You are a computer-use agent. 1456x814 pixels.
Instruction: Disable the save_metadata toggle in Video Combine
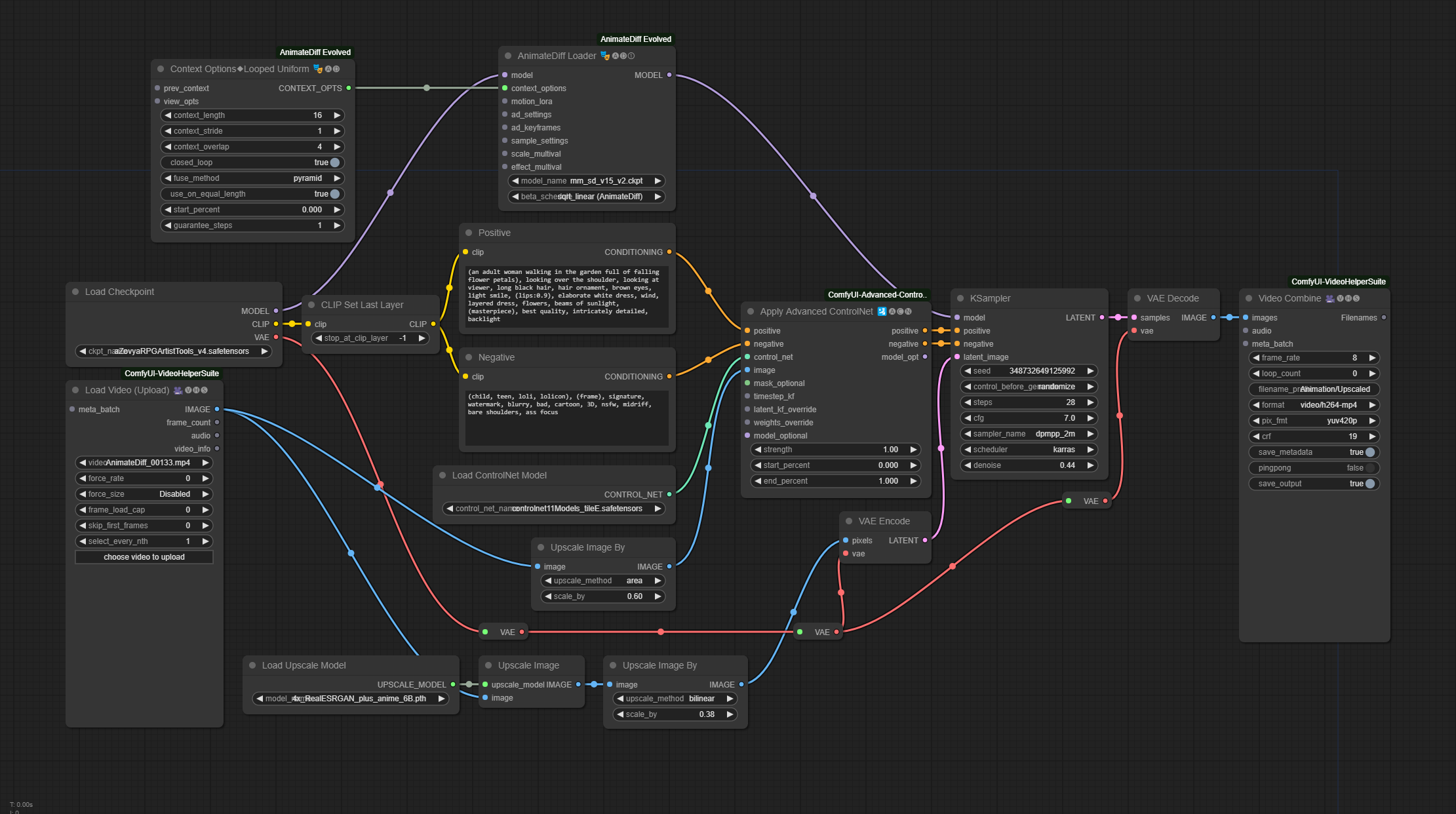tap(1369, 452)
